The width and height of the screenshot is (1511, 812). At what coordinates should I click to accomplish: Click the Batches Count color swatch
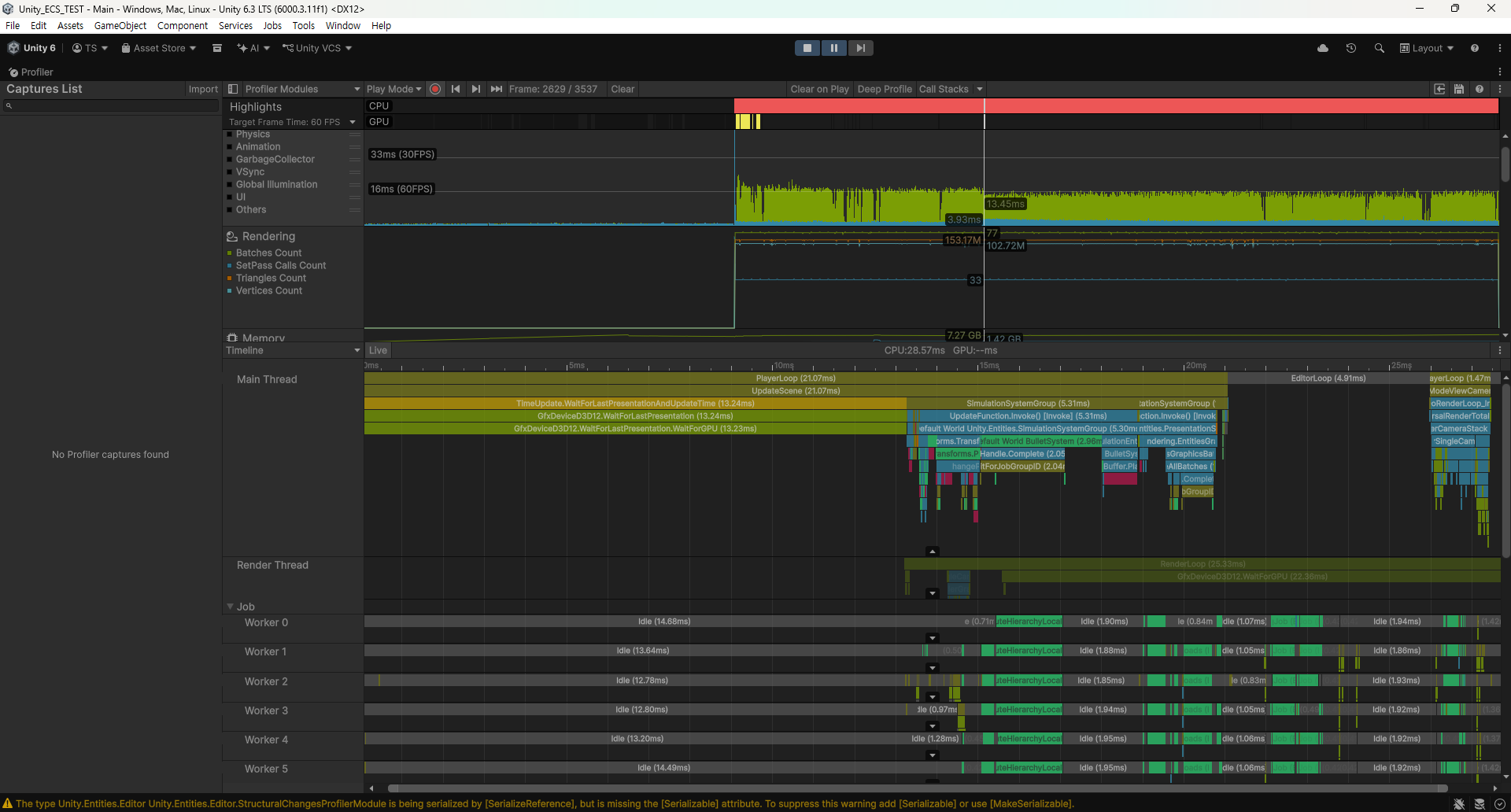pyautogui.click(x=230, y=253)
